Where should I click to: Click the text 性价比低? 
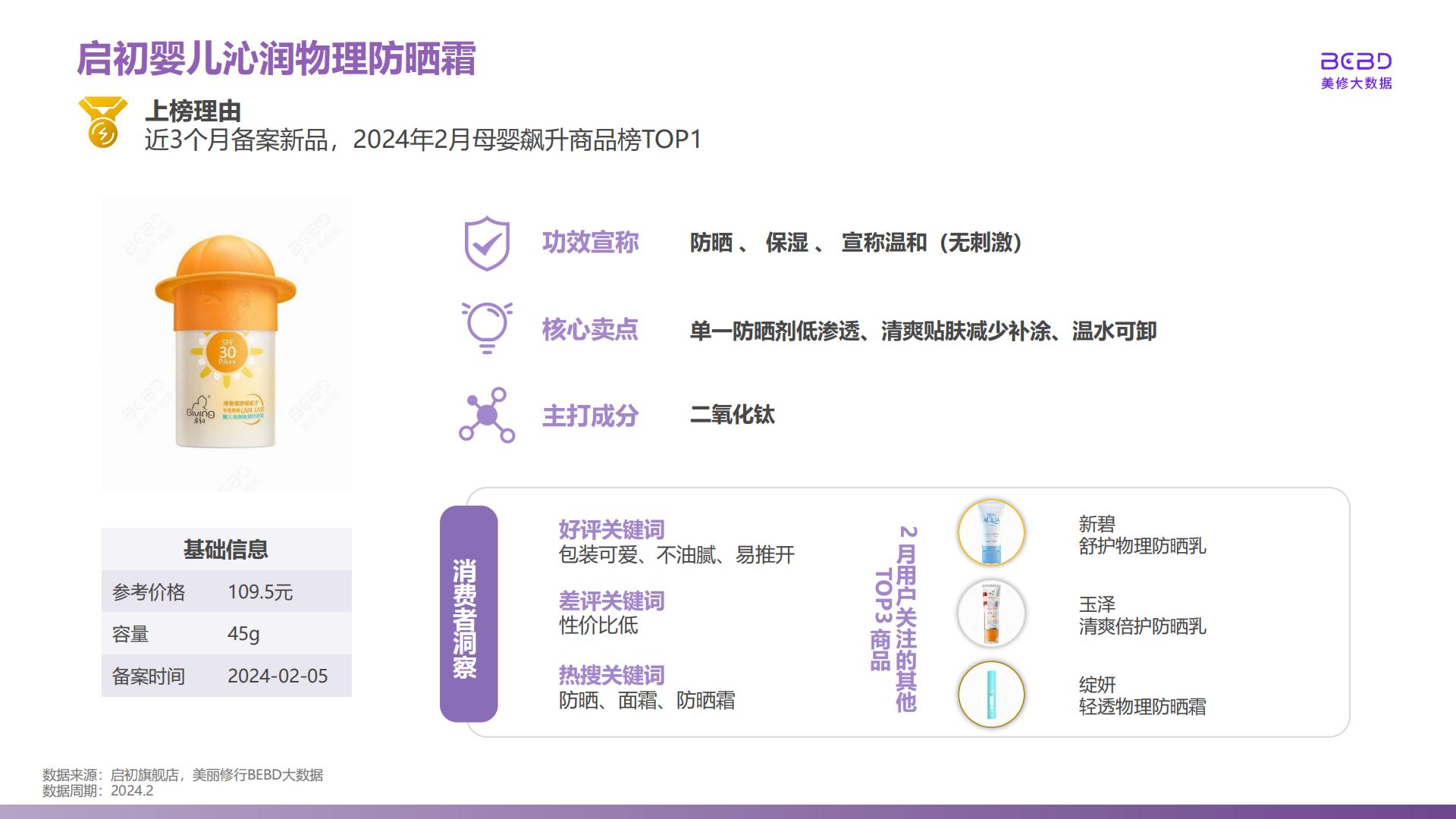(598, 626)
